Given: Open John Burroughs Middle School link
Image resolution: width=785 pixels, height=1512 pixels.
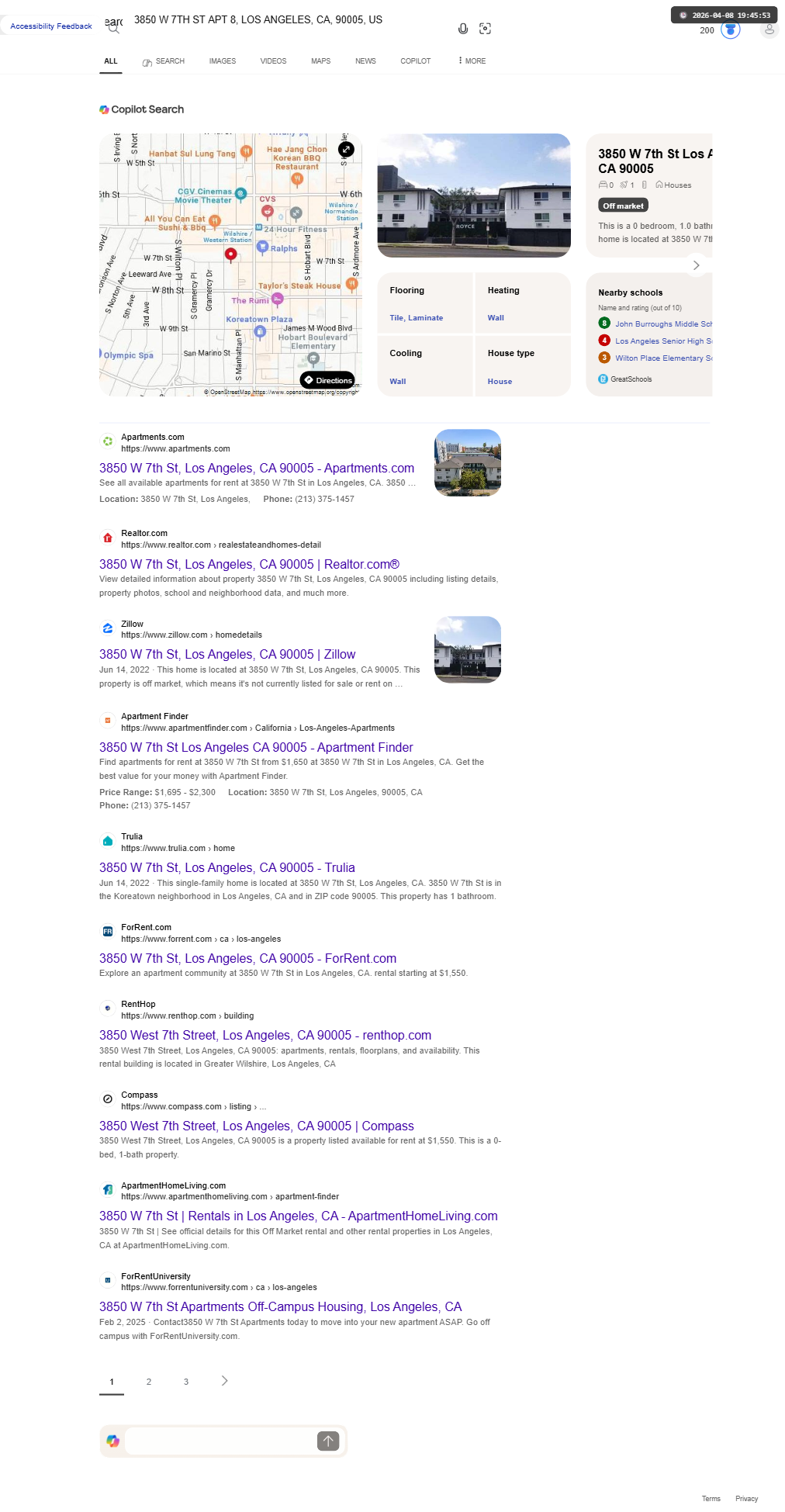Looking at the screenshot, I should 664,324.
